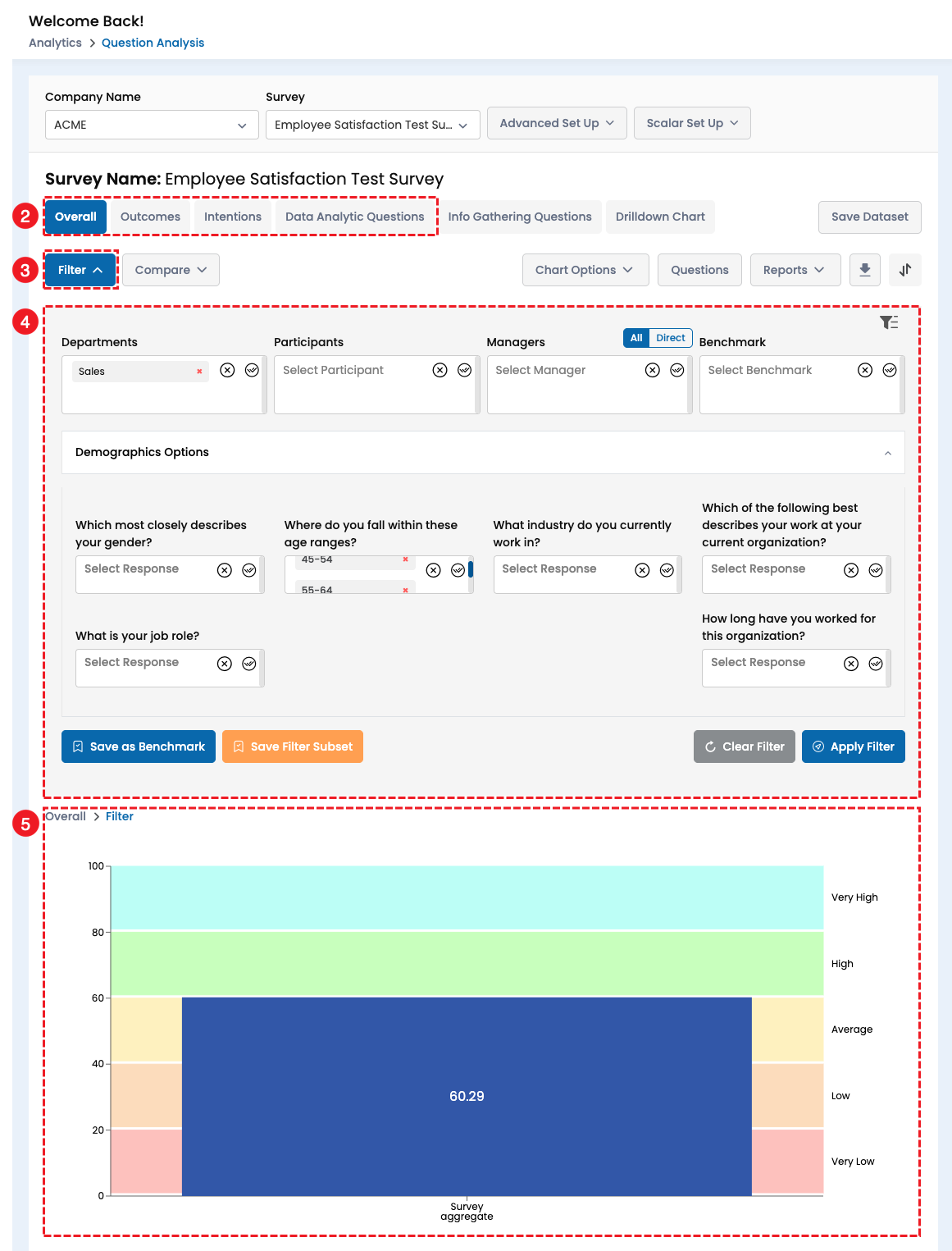This screenshot has width=952, height=1251.
Task: Click the Save Dataset button
Action: pyautogui.click(x=870, y=217)
